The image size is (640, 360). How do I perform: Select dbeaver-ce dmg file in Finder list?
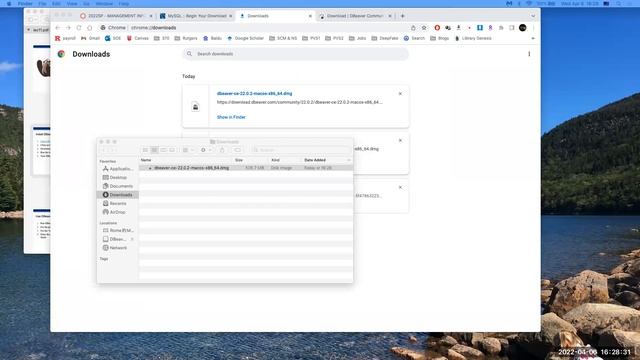click(246, 168)
